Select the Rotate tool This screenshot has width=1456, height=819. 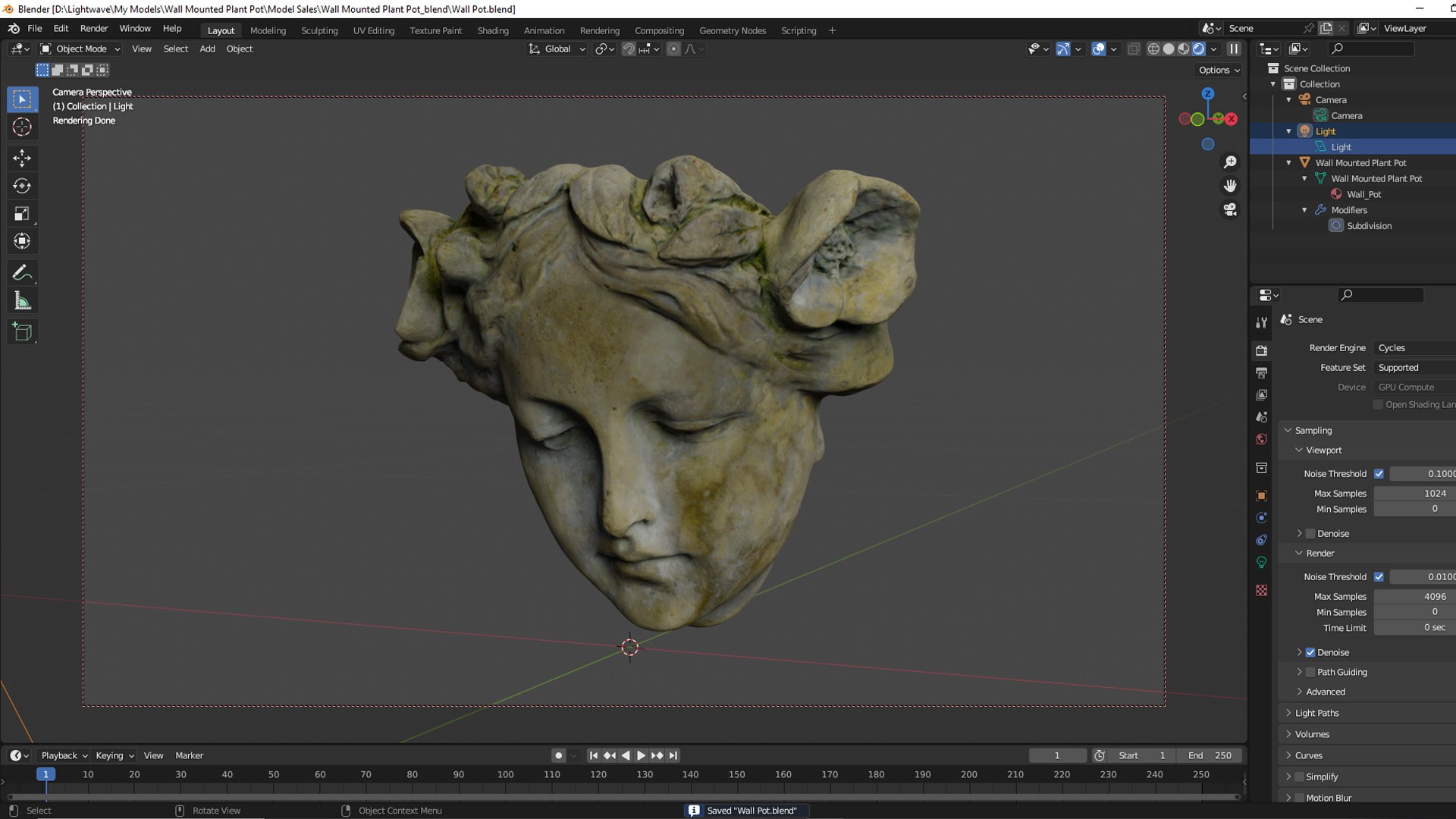click(x=22, y=186)
